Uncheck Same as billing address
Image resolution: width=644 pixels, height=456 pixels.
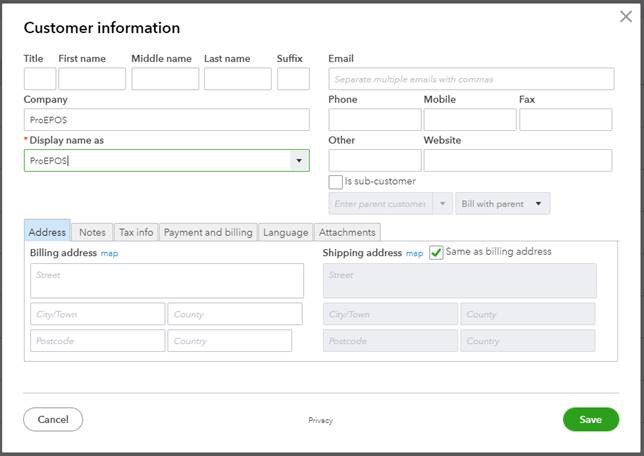[436, 252]
